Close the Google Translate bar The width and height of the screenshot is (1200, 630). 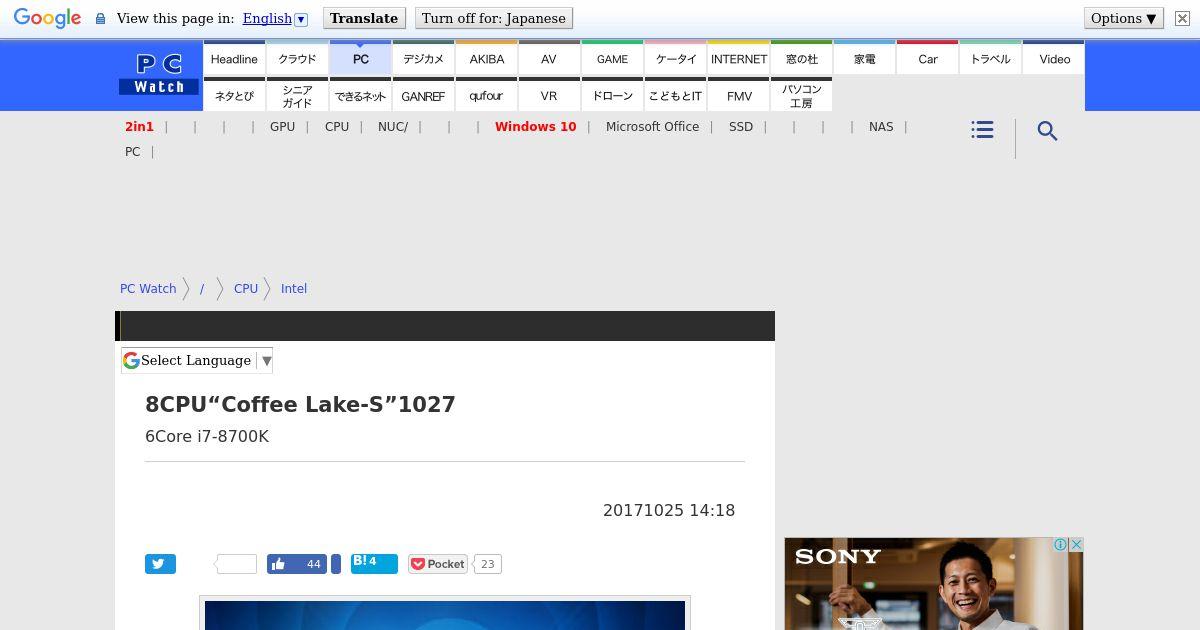coord(1181,19)
